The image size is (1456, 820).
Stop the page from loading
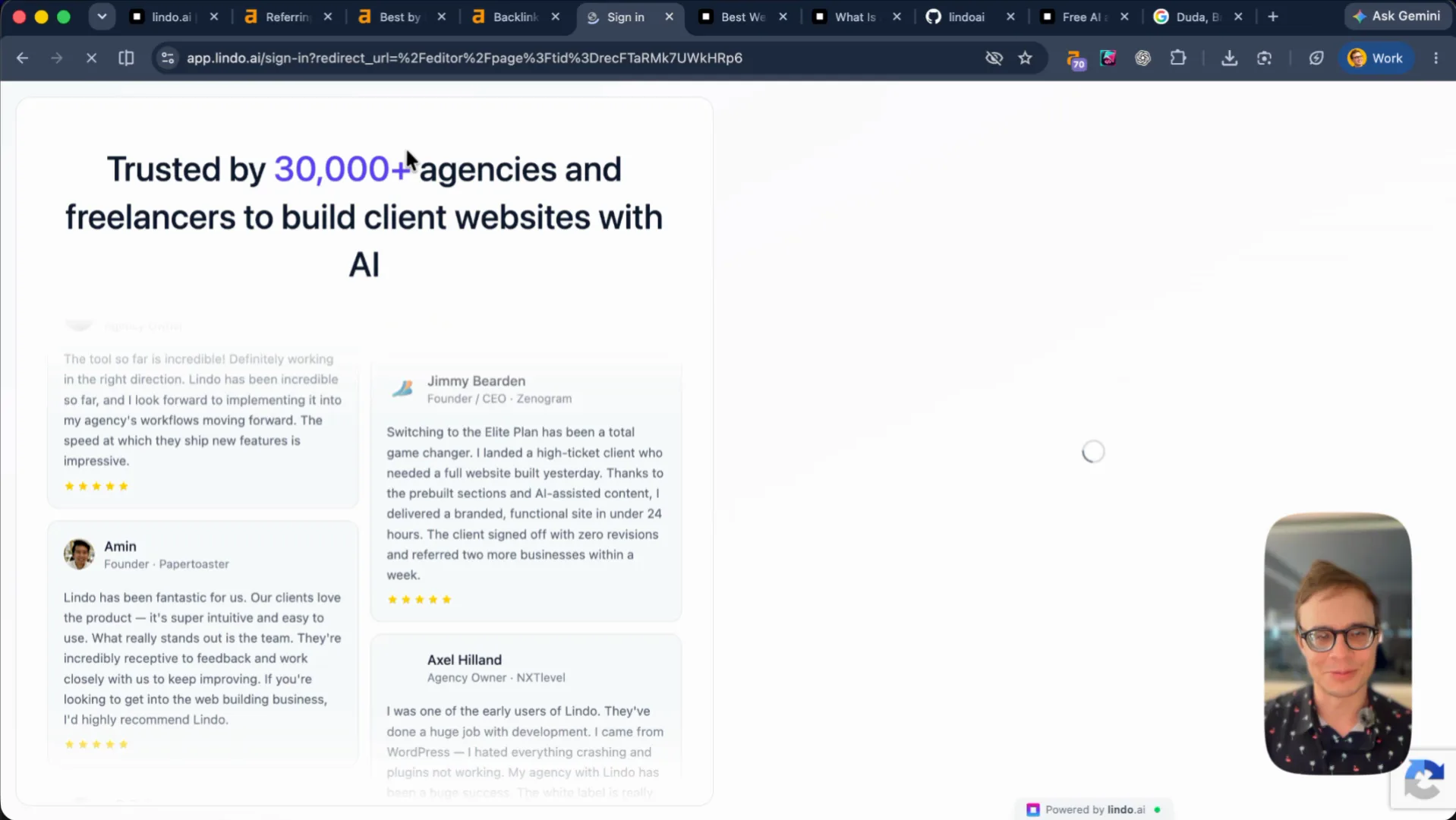(x=91, y=58)
